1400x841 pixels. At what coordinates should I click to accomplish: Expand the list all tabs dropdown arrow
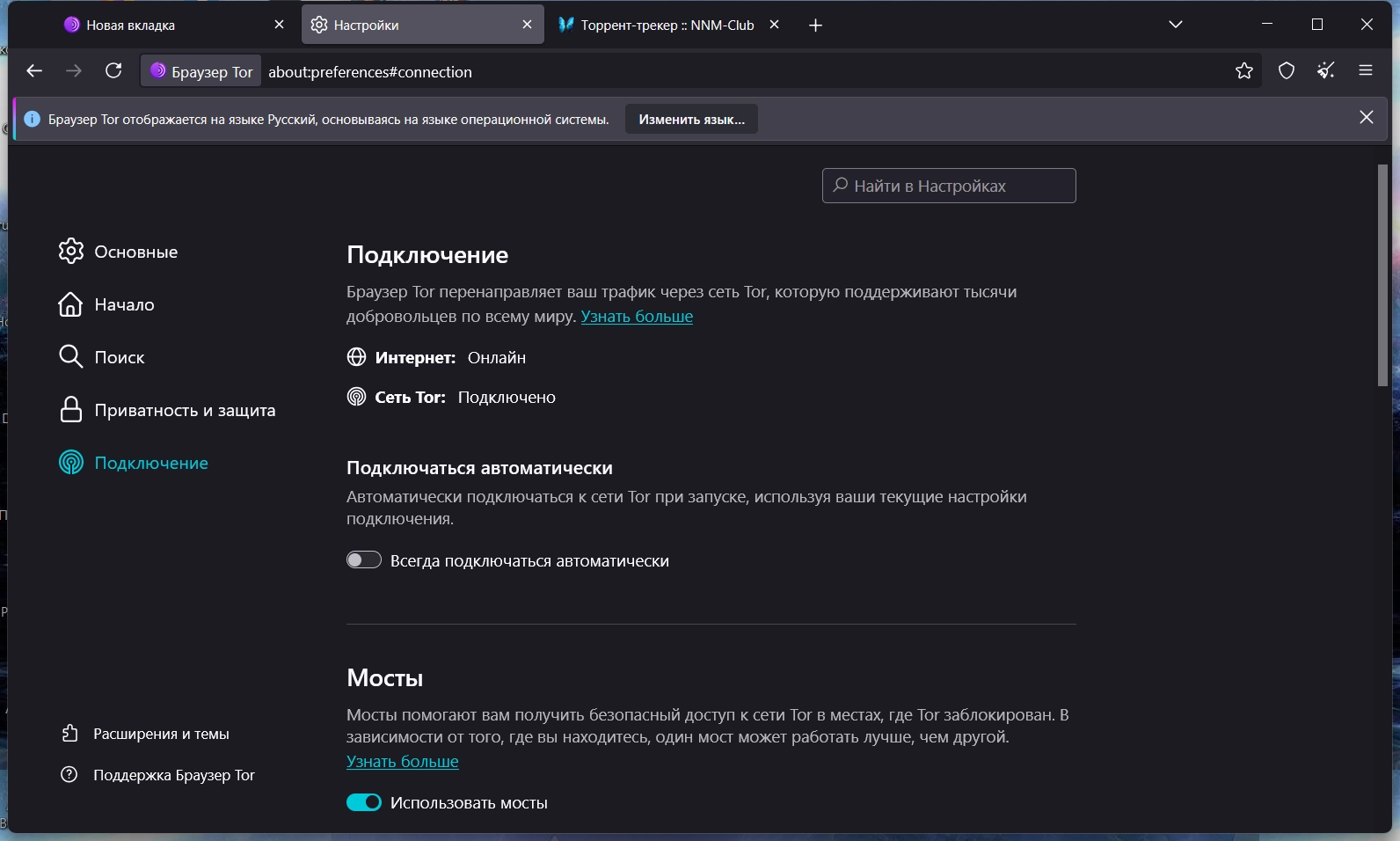[x=1176, y=25]
